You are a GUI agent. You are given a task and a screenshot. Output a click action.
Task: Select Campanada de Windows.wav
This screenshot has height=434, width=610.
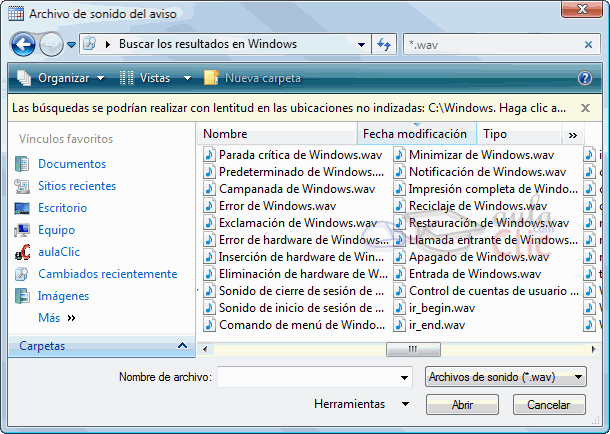[289, 189]
